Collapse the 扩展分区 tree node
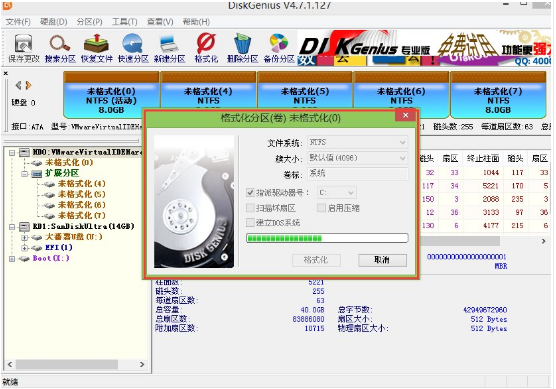 point(24,174)
